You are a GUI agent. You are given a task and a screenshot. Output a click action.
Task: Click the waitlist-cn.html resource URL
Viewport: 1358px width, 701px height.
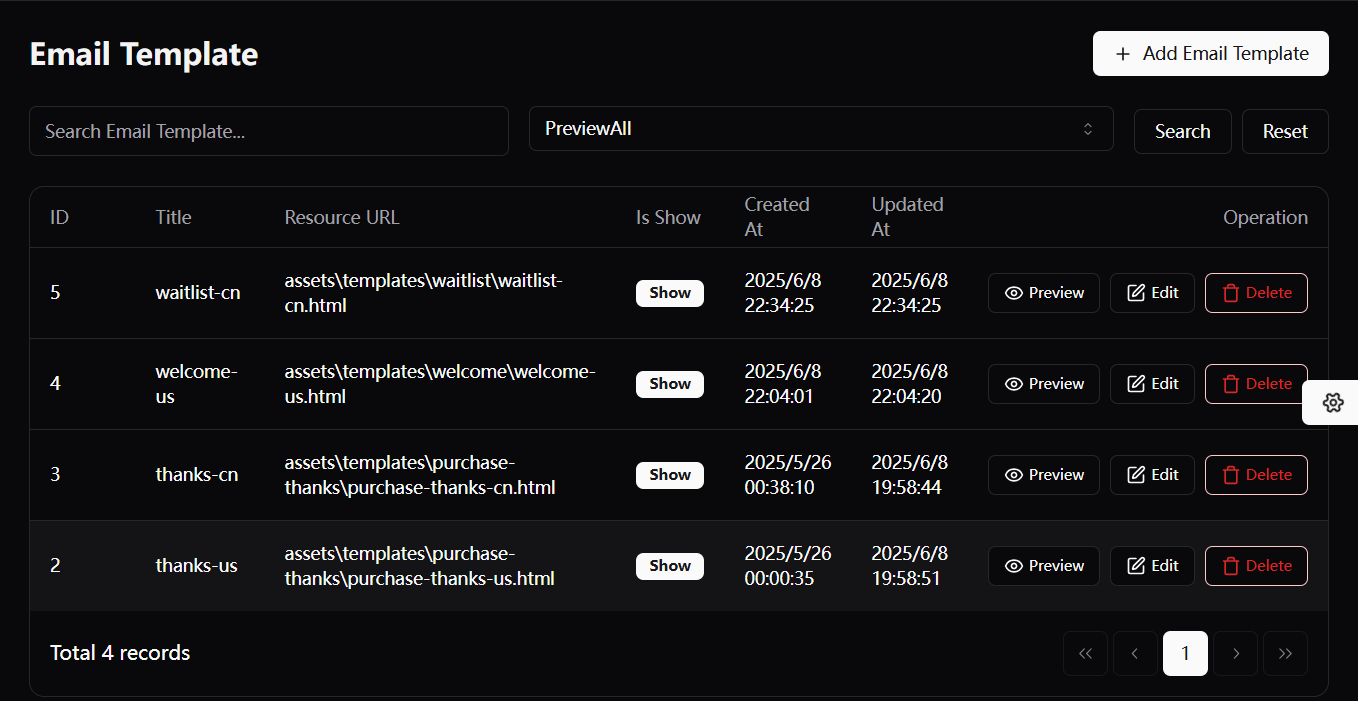tap(424, 293)
